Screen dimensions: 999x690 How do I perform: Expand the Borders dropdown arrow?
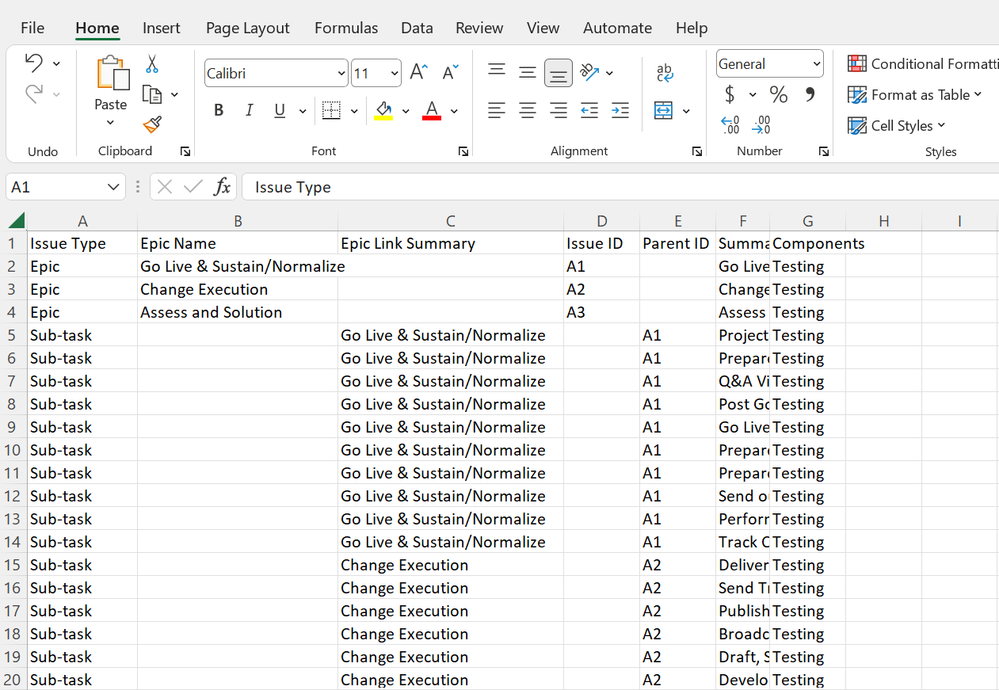click(354, 110)
